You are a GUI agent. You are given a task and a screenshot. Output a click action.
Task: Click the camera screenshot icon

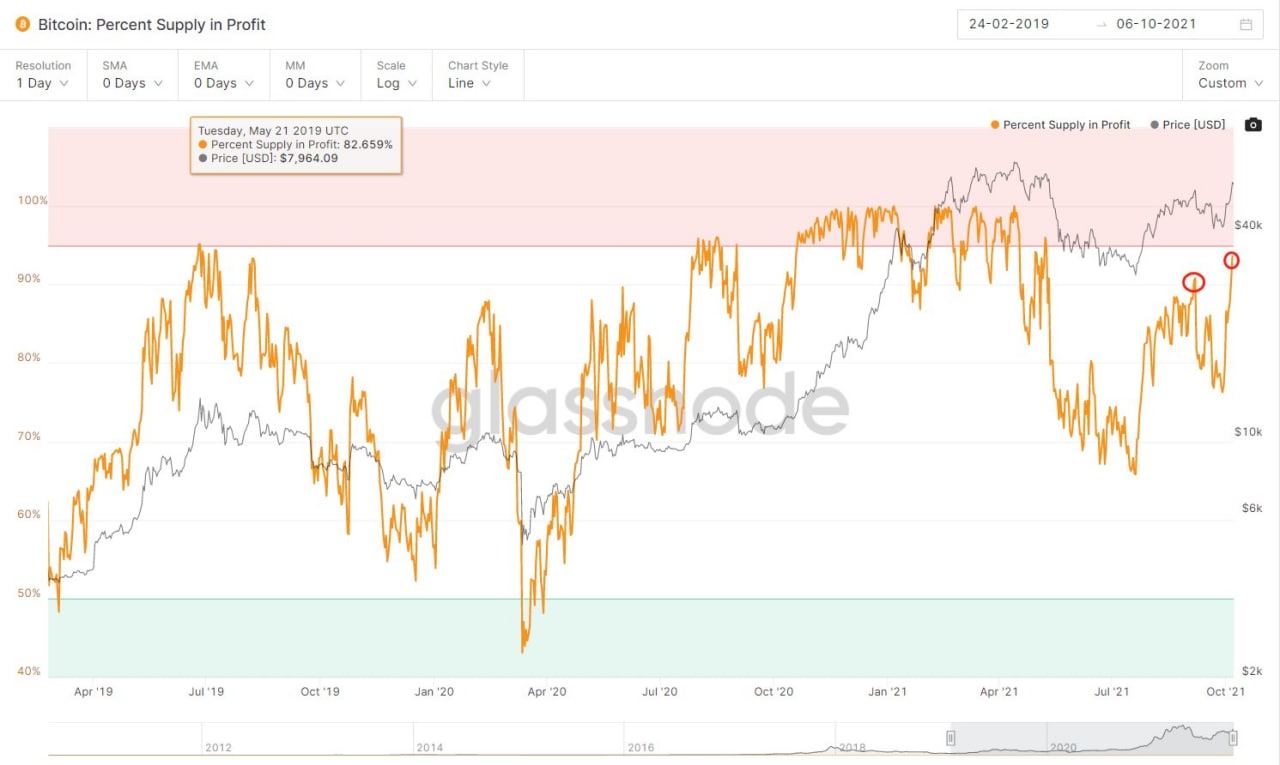[1253, 125]
